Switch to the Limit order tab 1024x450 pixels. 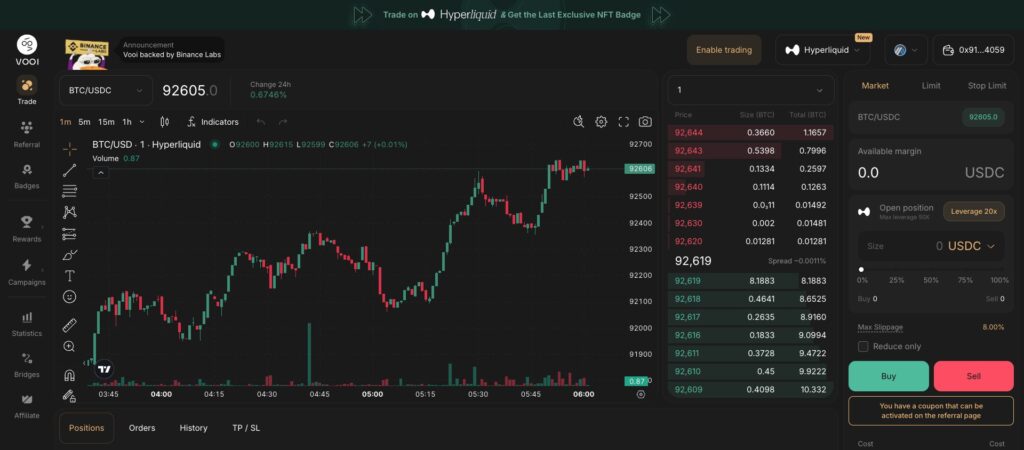[x=931, y=86]
